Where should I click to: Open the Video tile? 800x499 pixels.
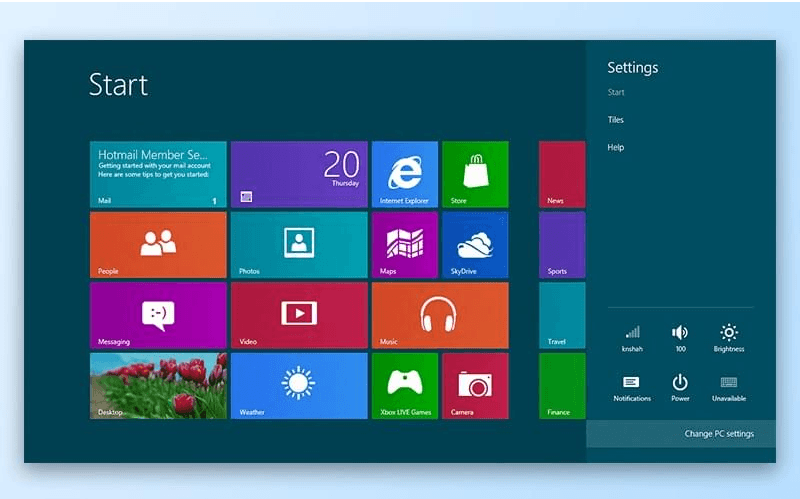coord(299,315)
